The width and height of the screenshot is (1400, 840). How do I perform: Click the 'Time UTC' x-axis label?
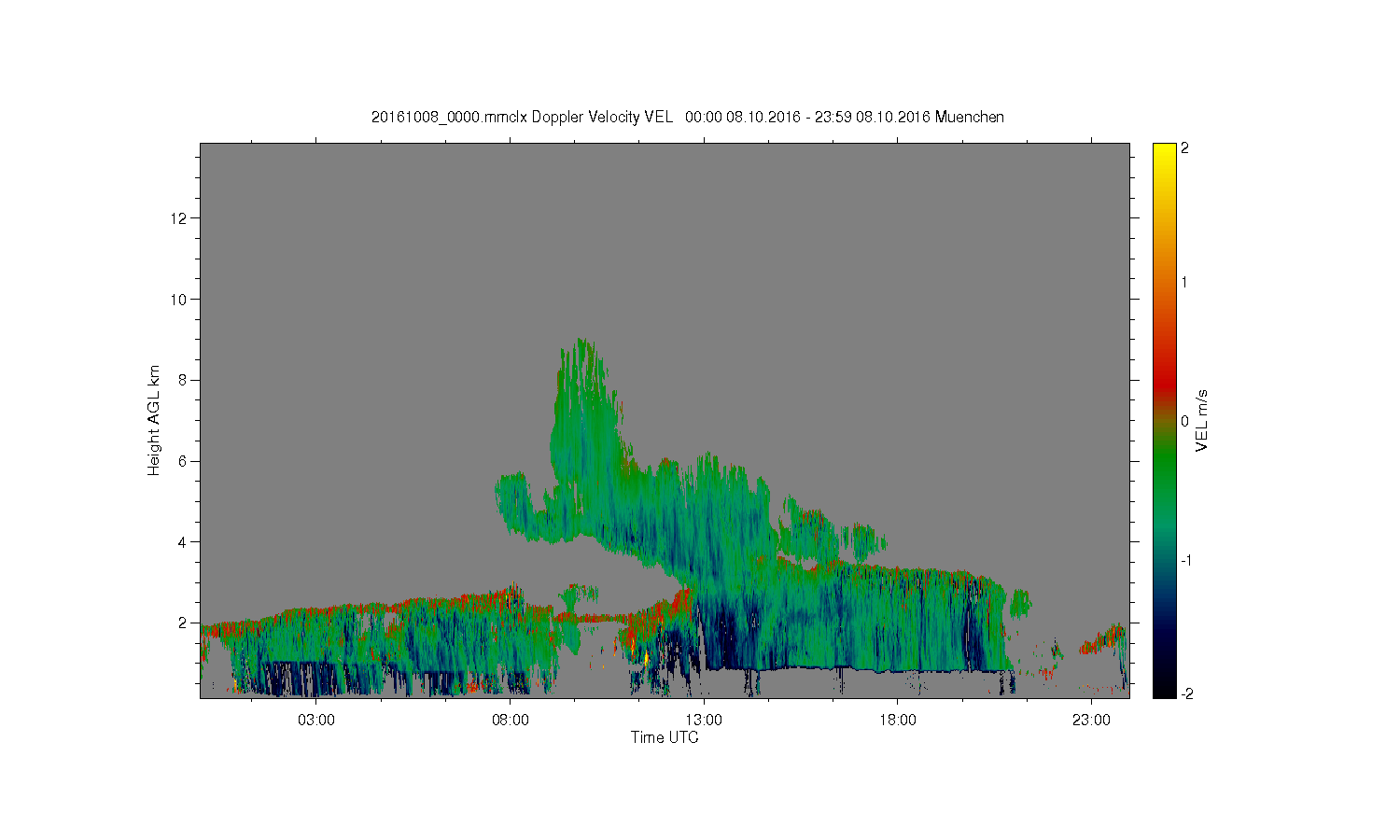[665, 737]
